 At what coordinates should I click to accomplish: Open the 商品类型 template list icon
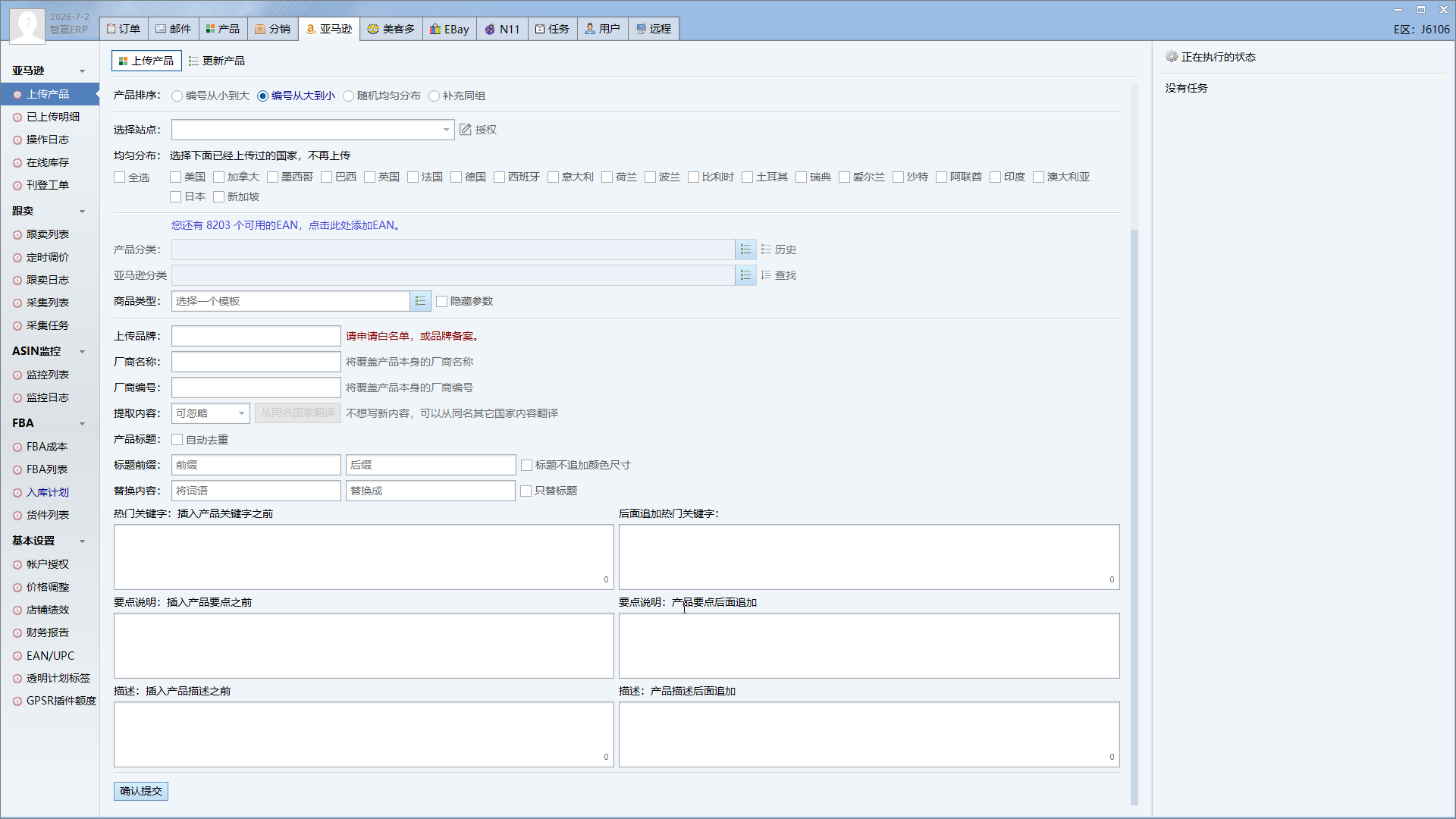point(420,301)
